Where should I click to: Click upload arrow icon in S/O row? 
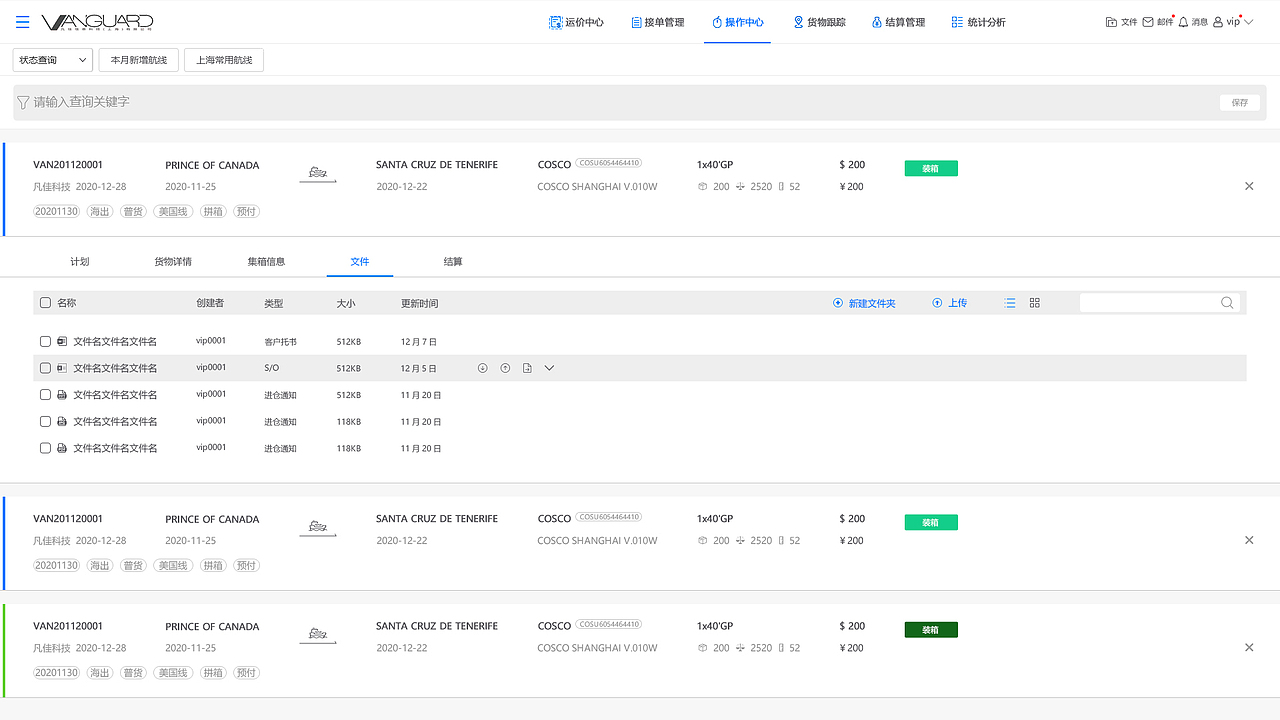(x=505, y=368)
